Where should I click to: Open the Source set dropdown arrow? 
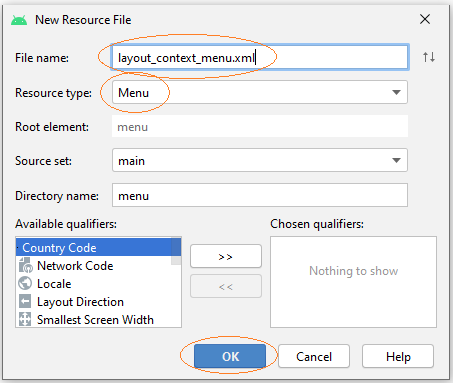(x=396, y=161)
